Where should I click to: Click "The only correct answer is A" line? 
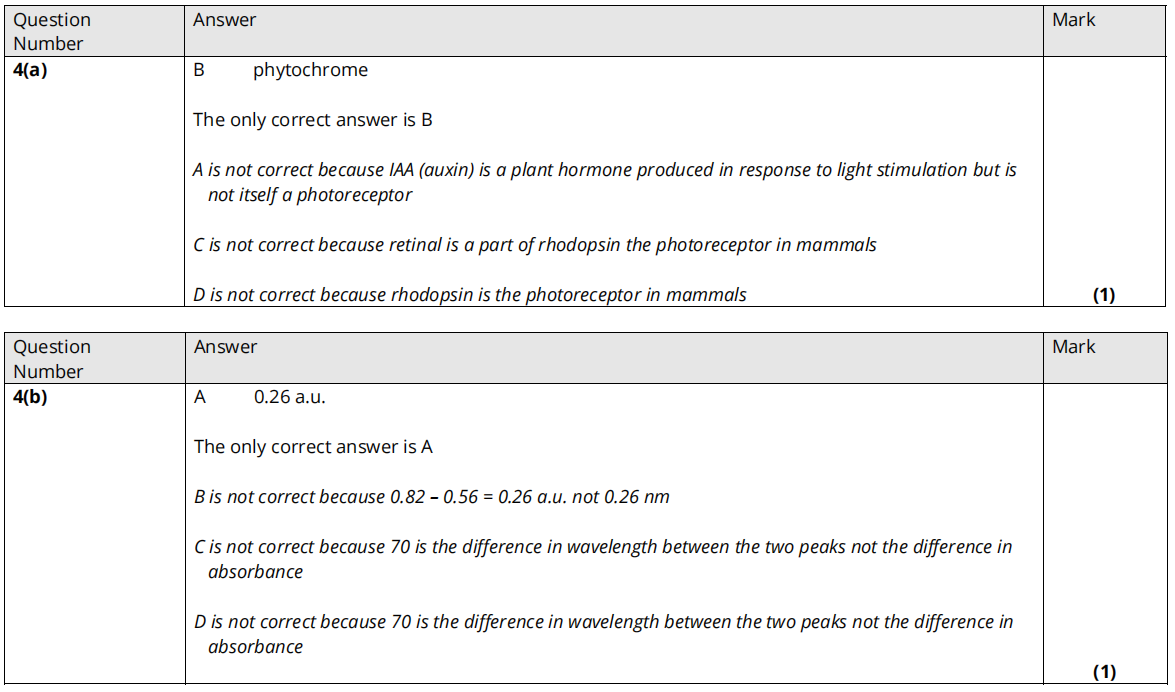313,447
